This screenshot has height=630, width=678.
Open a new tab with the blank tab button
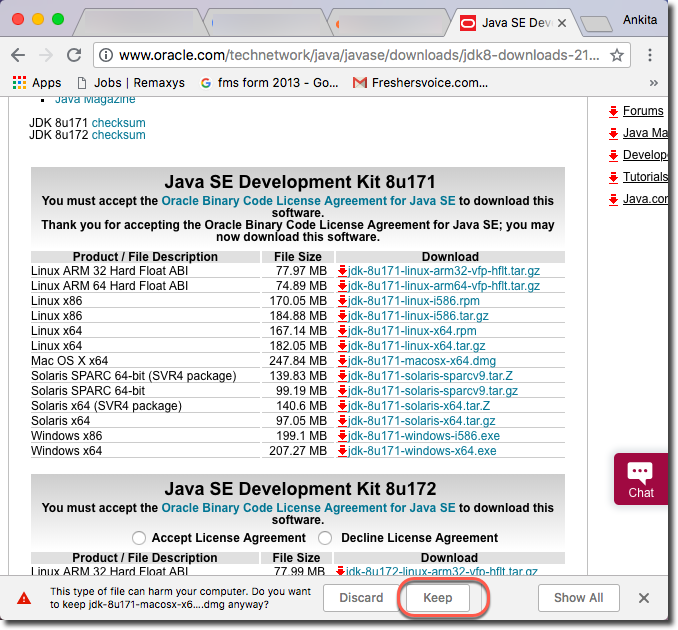(596, 24)
